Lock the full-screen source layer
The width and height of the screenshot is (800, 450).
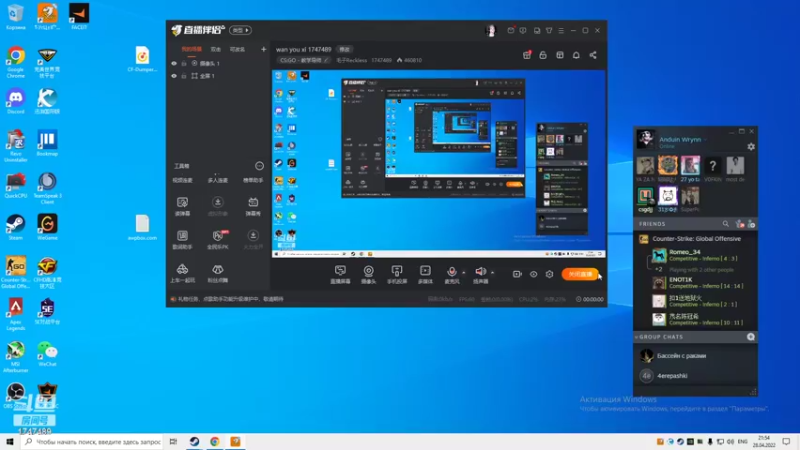click(184, 76)
